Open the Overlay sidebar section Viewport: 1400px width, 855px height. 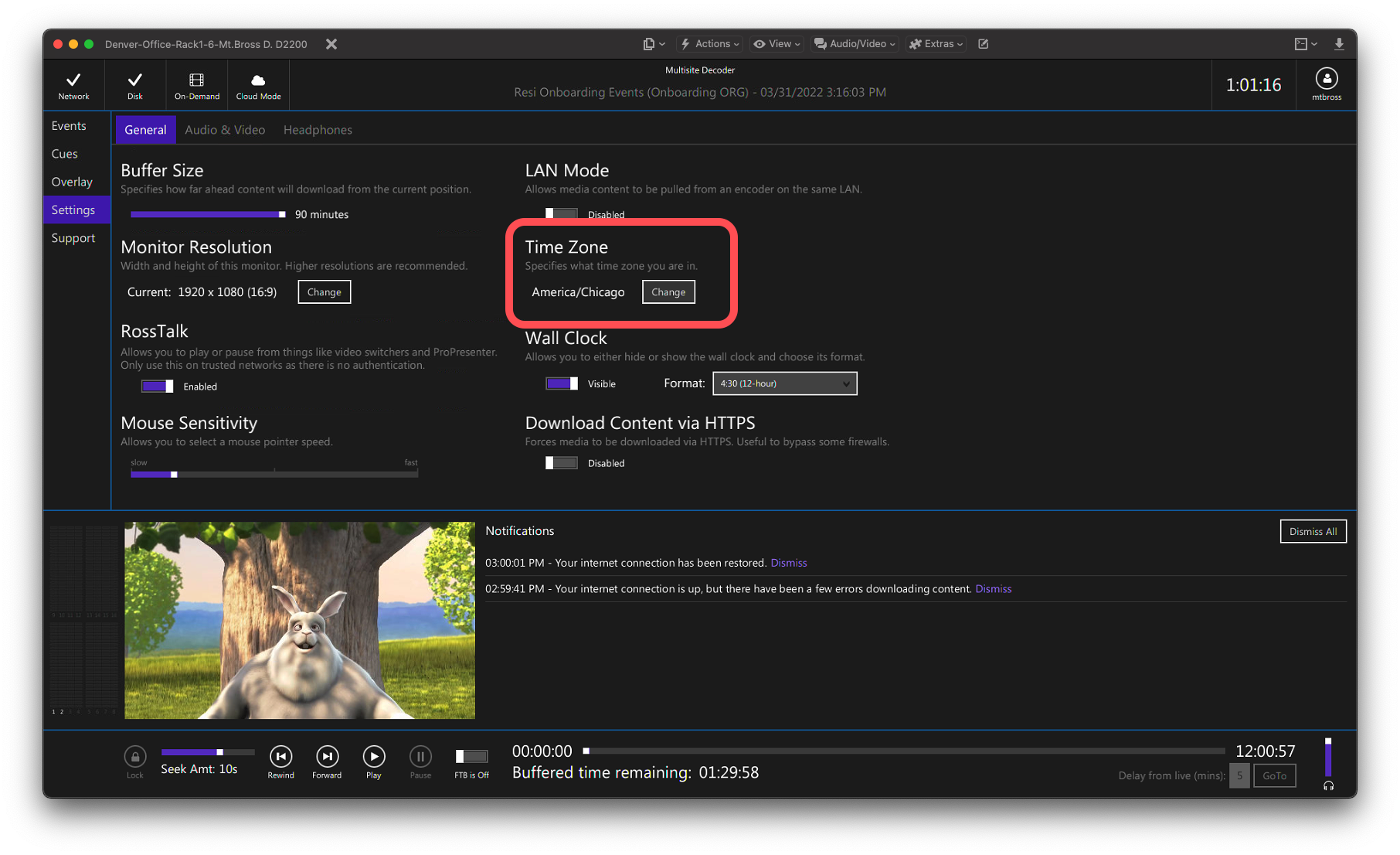tap(72, 182)
